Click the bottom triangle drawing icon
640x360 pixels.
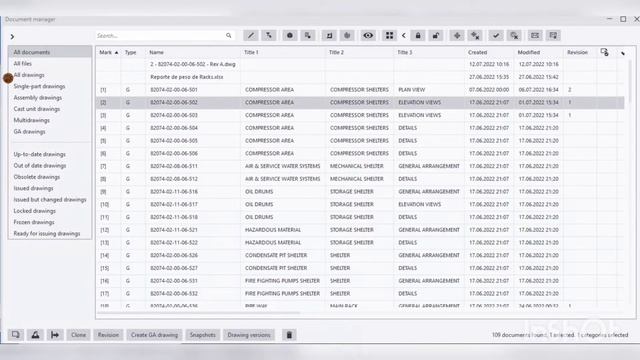point(35,335)
